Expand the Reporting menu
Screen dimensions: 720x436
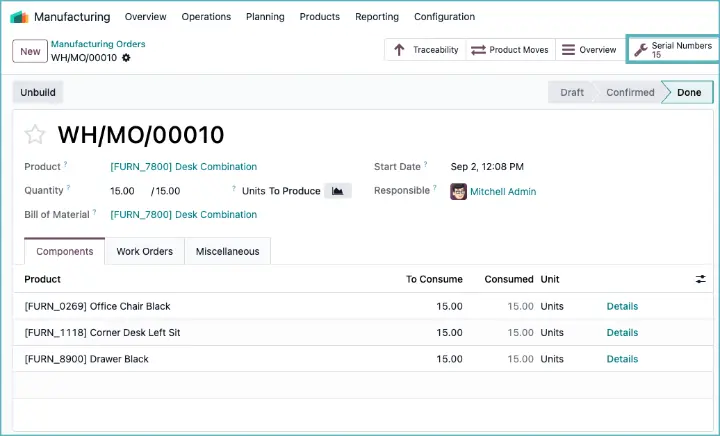pos(376,17)
